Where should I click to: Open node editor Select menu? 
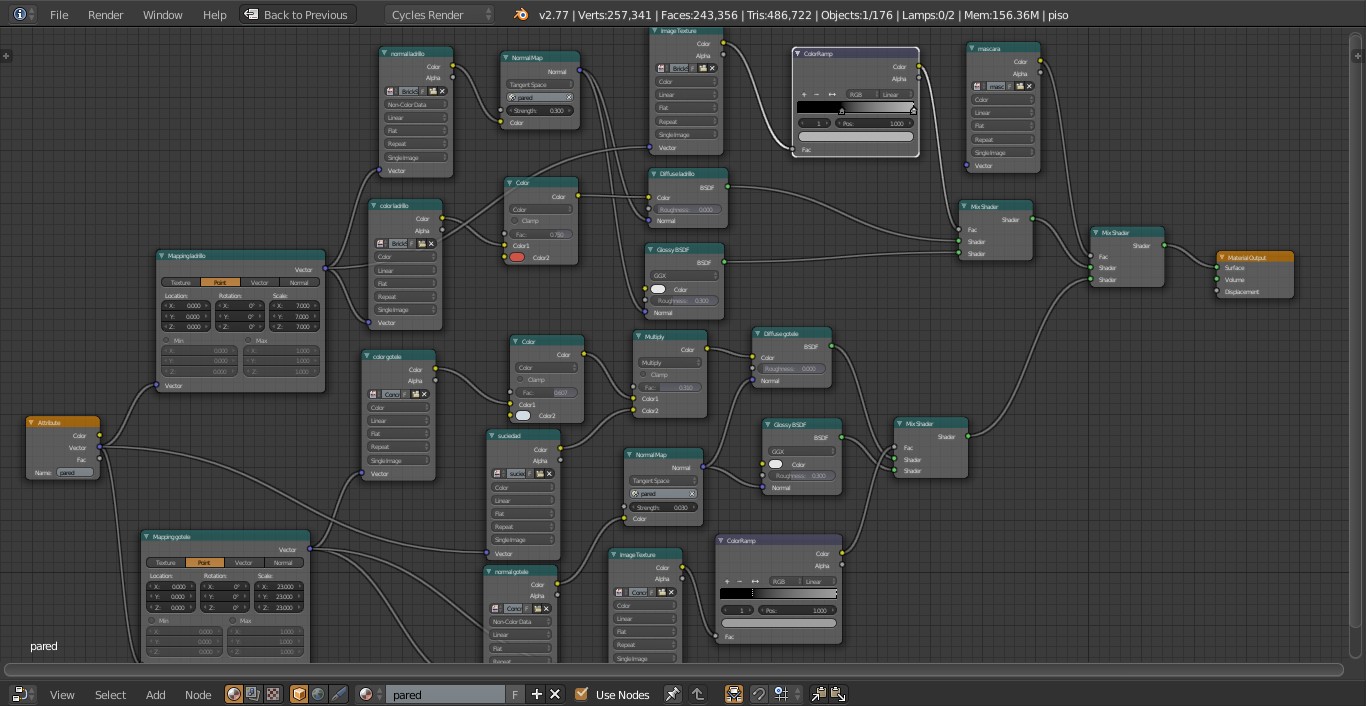click(110, 694)
